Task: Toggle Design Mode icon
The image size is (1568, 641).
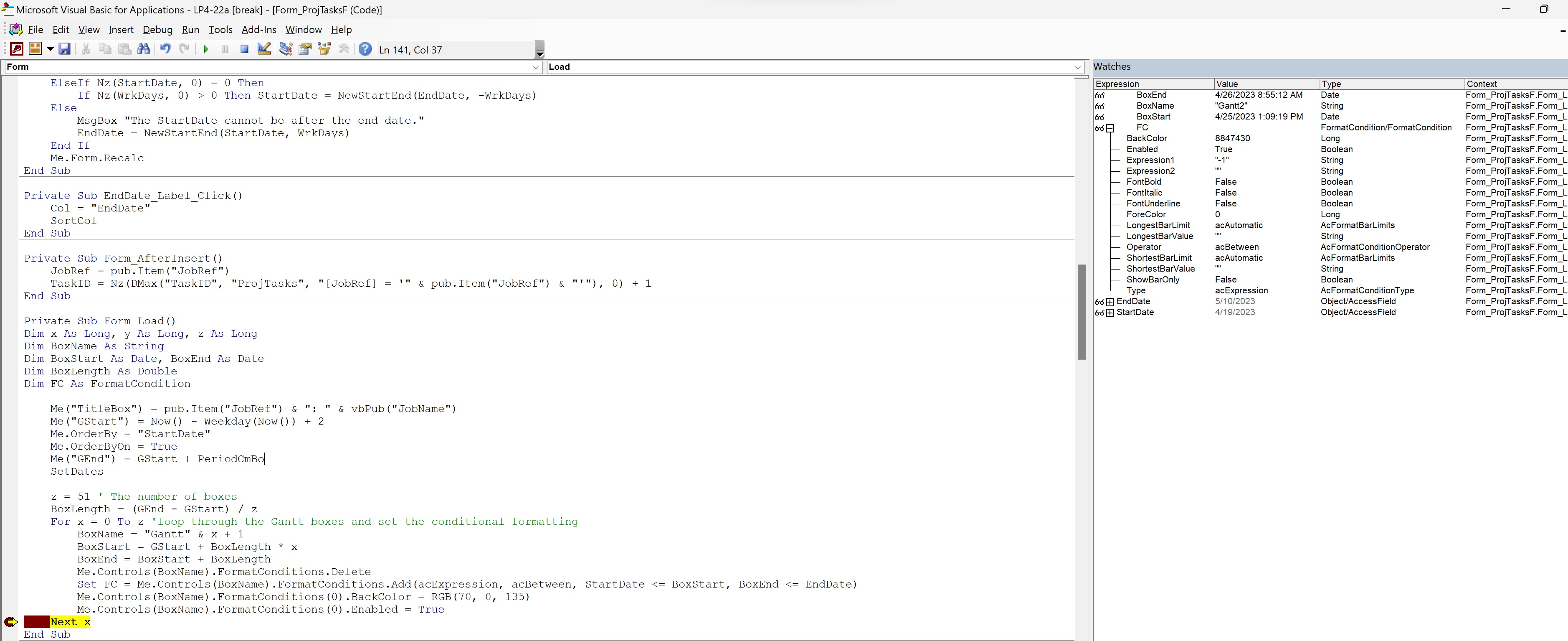Action: 263,49
